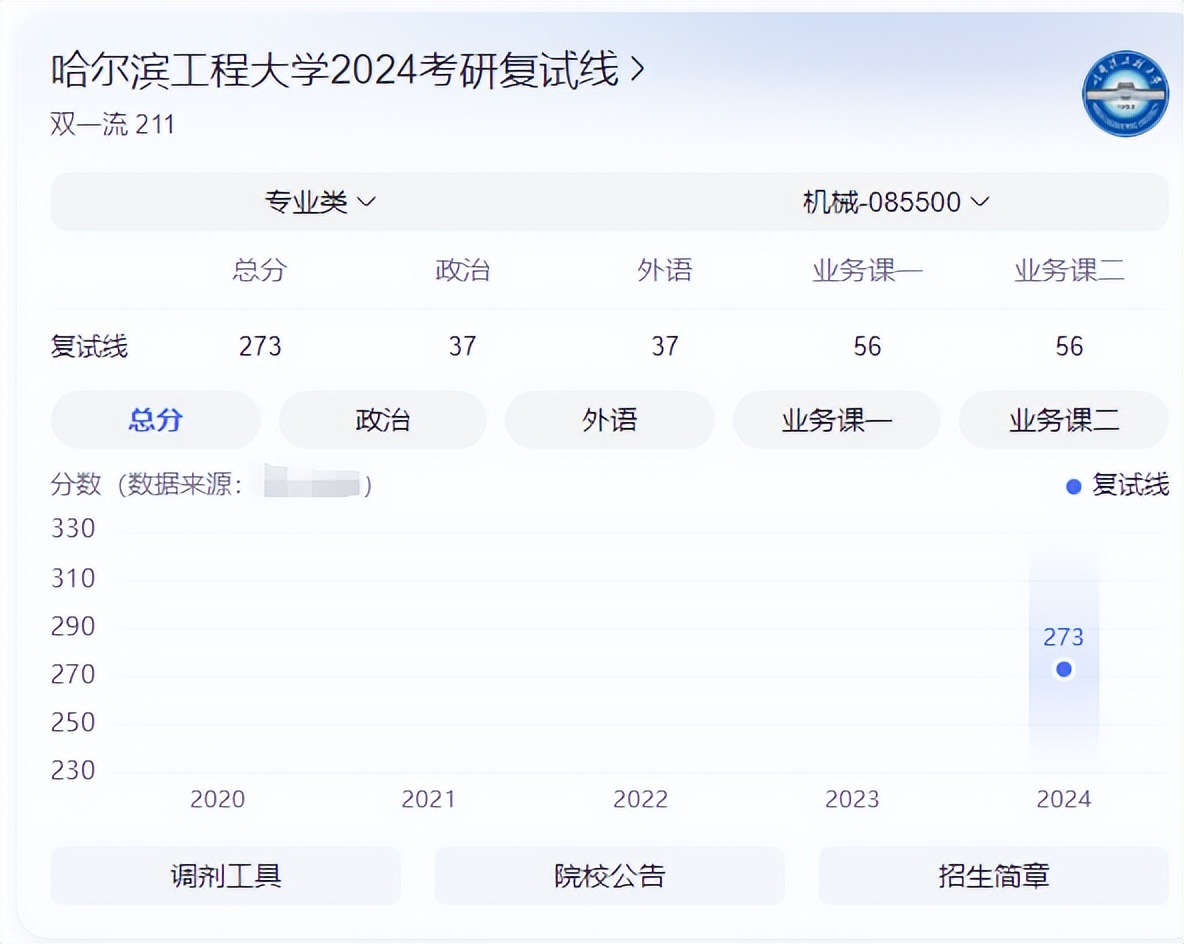1184x944 pixels.
Task: Click the arrow chevron after the title
Action: (637, 70)
